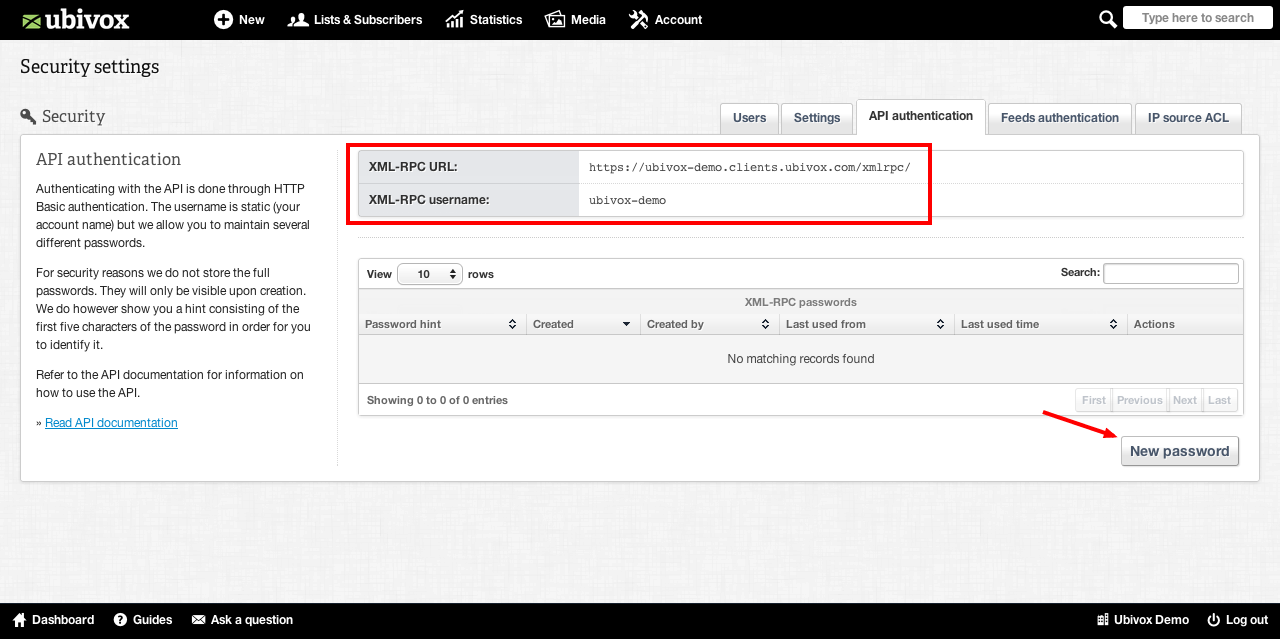Click the Ask a question envelope icon
Screen dimensions: 1280x639
click(x=198, y=620)
